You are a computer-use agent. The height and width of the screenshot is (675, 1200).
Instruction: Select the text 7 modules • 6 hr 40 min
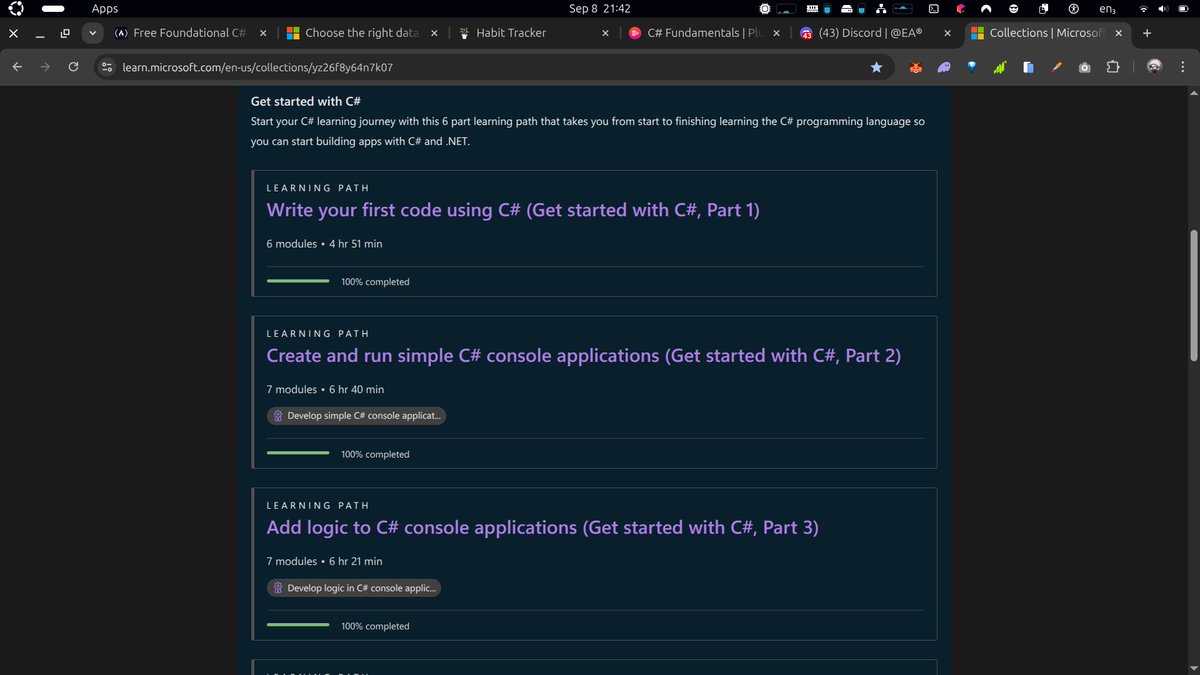point(325,389)
